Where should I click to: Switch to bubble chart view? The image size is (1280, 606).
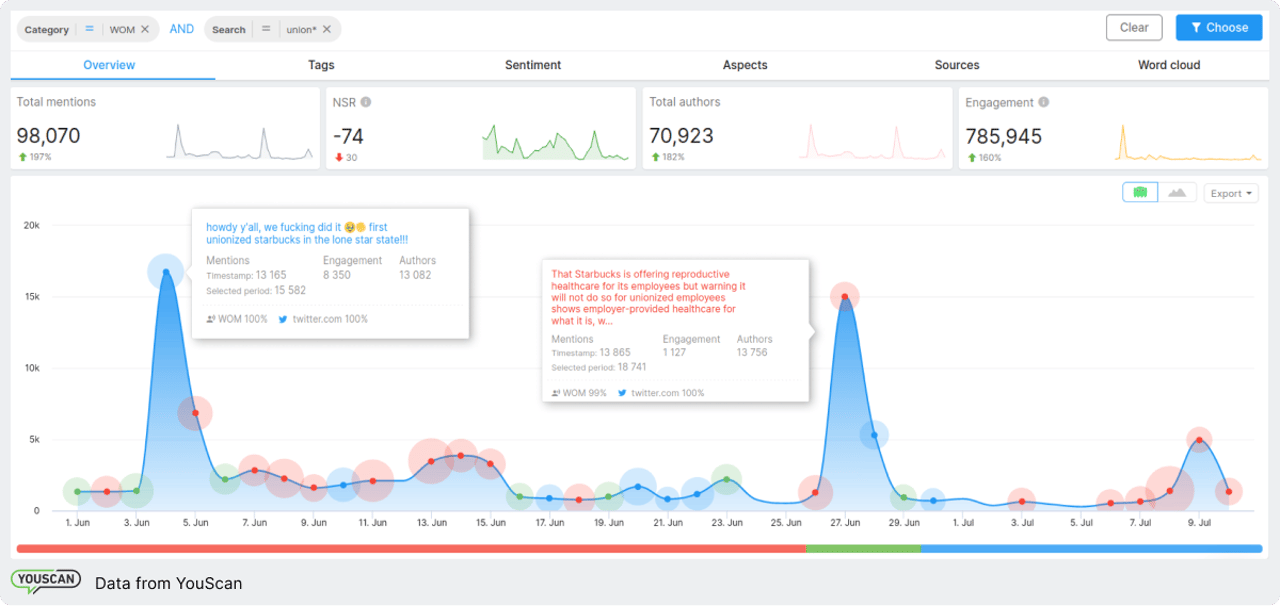click(1140, 193)
